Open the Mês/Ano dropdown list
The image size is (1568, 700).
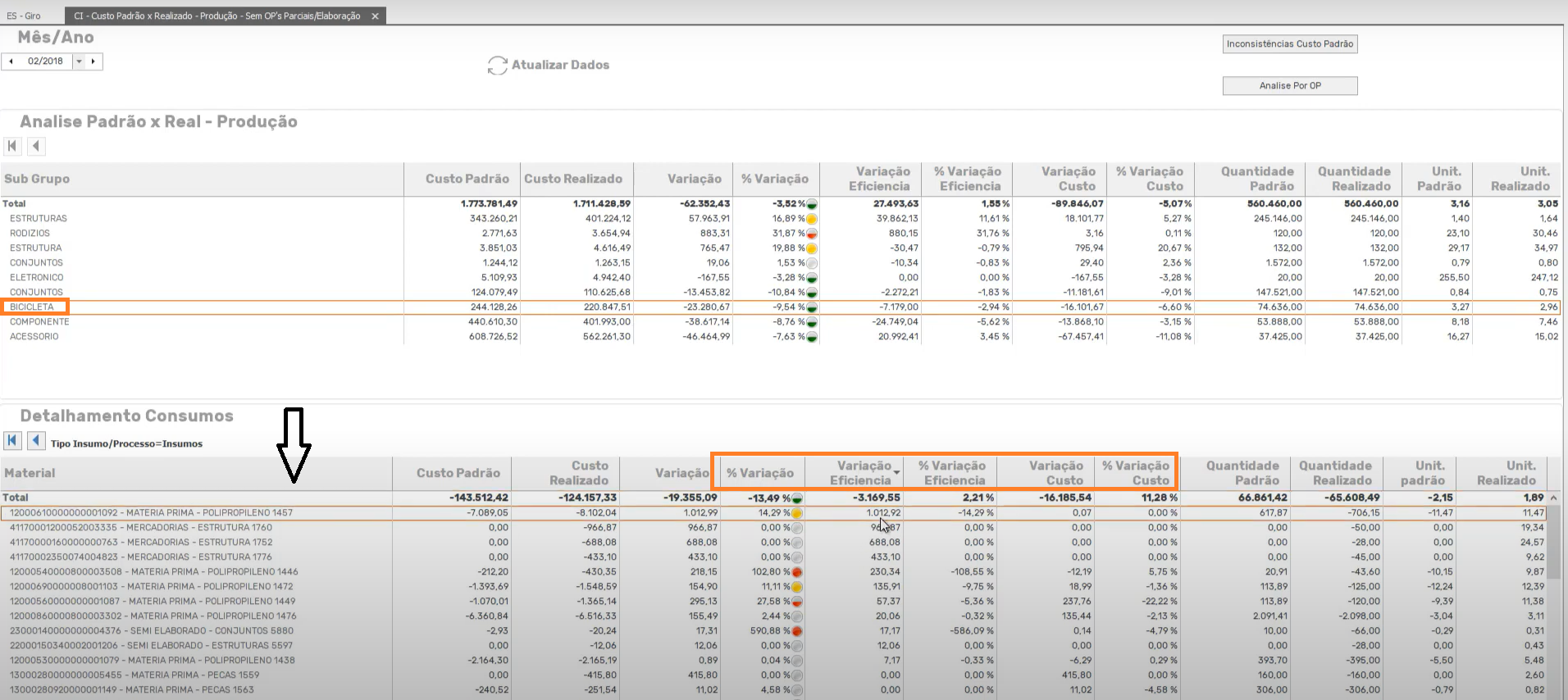tap(79, 61)
